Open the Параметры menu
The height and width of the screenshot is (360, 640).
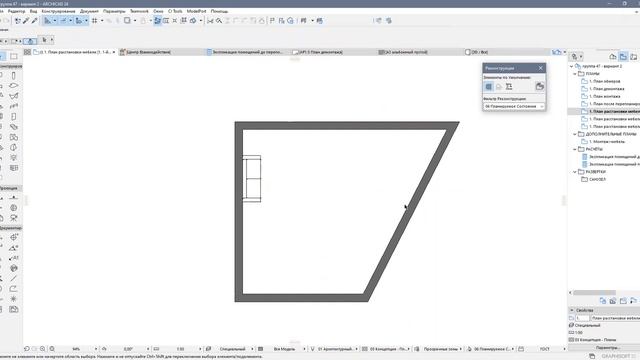tap(114, 11)
